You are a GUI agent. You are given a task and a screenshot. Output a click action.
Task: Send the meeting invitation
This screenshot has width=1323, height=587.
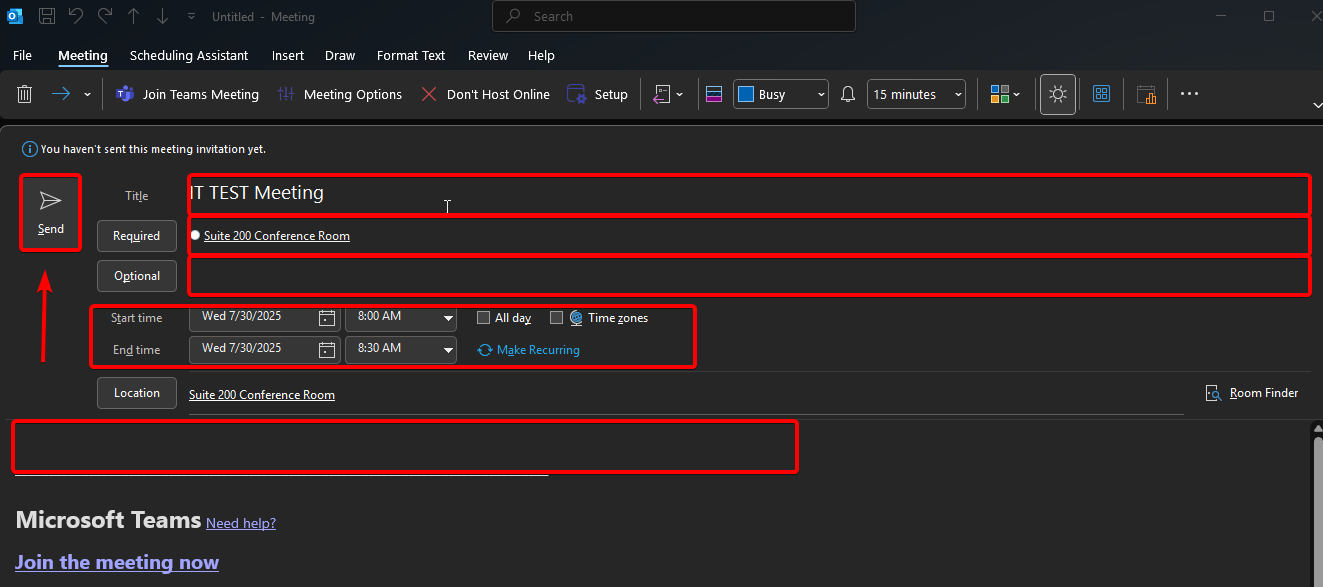[x=50, y=213]
